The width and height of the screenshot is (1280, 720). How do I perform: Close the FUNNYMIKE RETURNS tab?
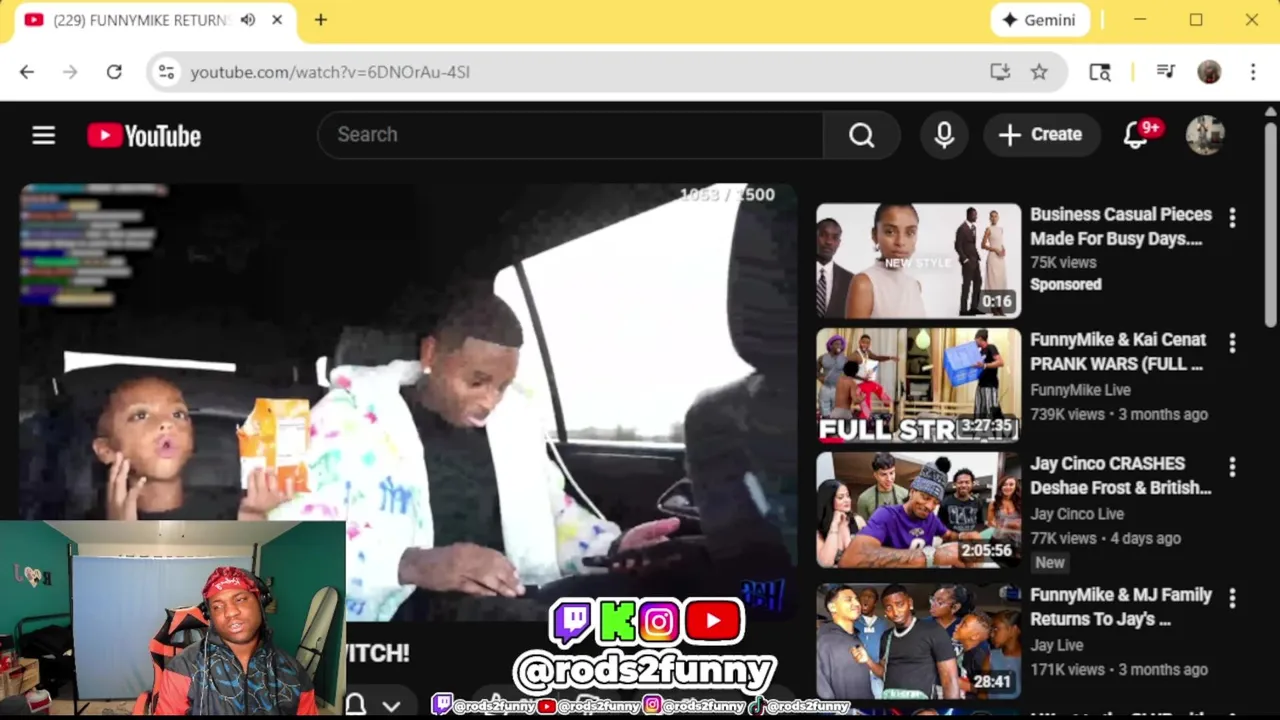277,20
